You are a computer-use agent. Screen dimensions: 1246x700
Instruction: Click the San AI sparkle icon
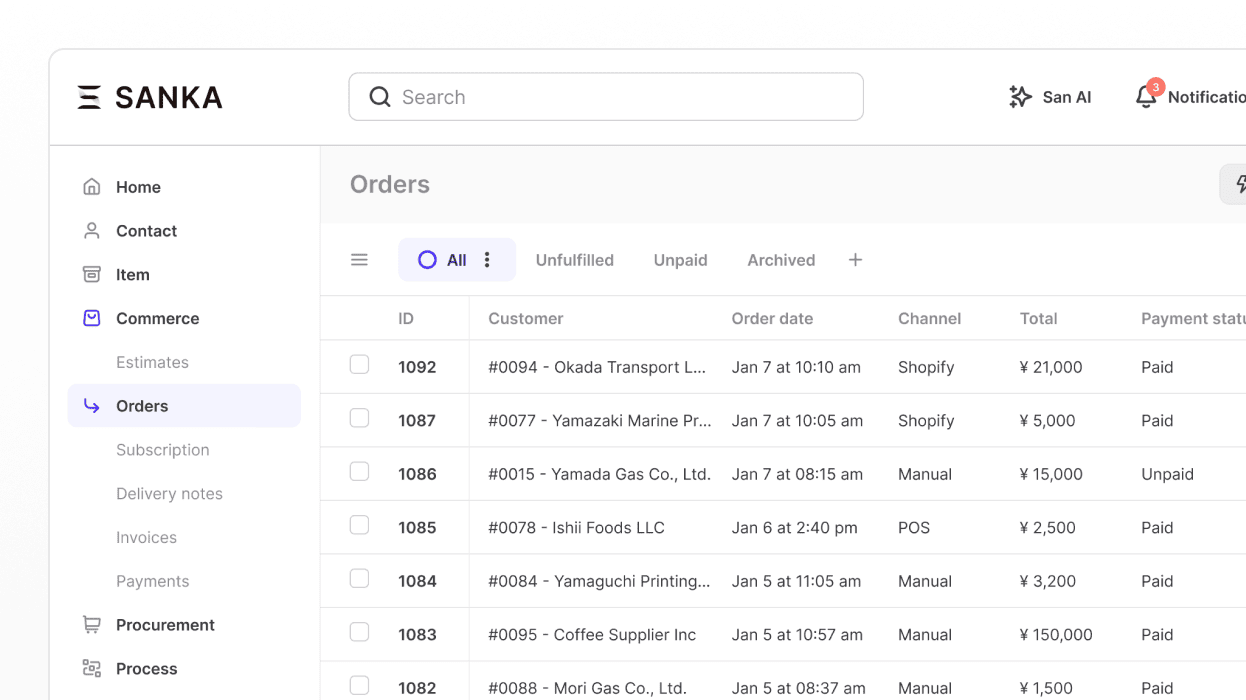[1020, 97]
